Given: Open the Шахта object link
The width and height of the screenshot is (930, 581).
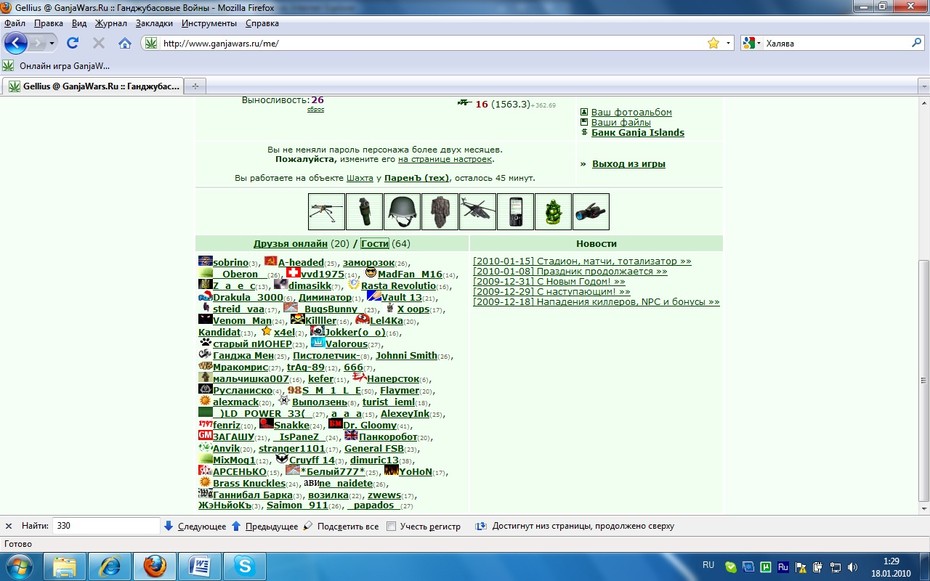Looking at the screenshot, I should tap(359, 178).
